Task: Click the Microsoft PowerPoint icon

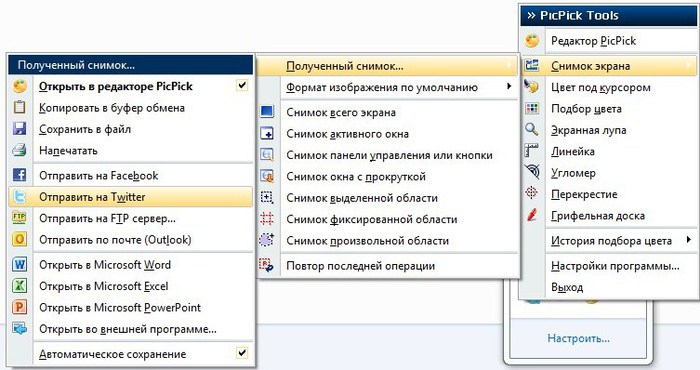Action: point(20,308)
